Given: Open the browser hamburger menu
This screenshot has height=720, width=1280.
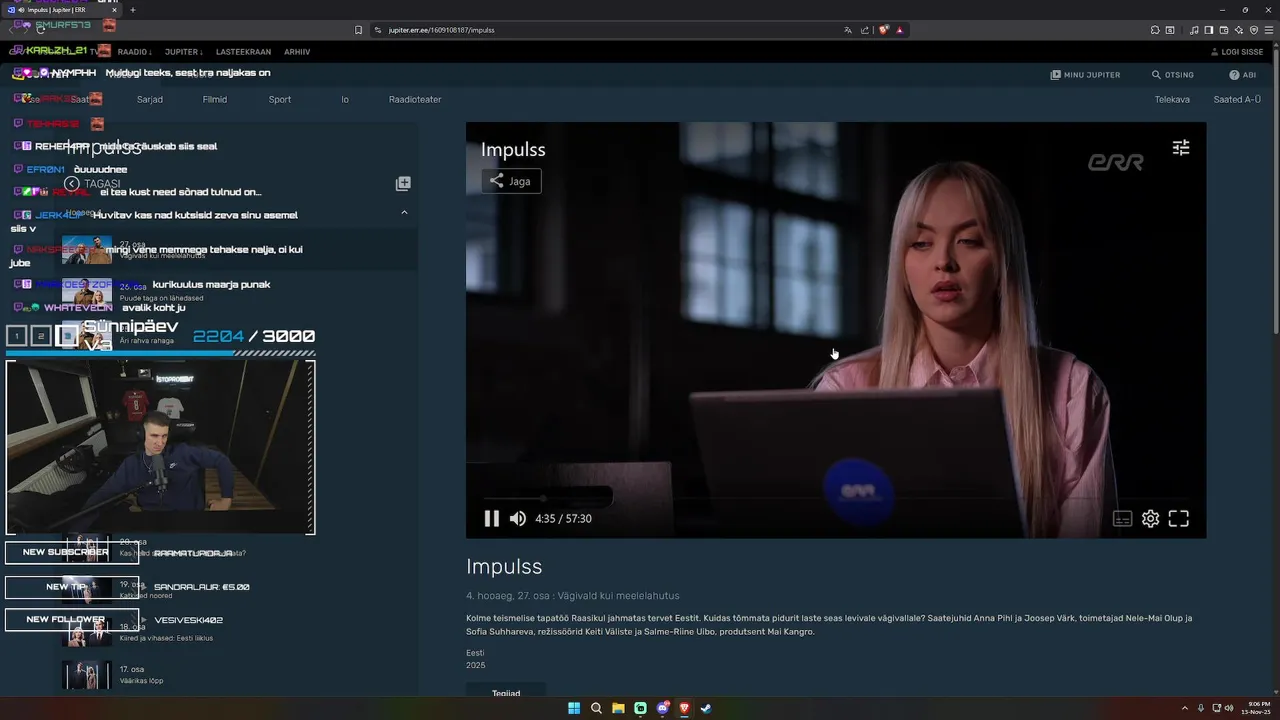Looking at the screenshot, I should point(1269,30).
